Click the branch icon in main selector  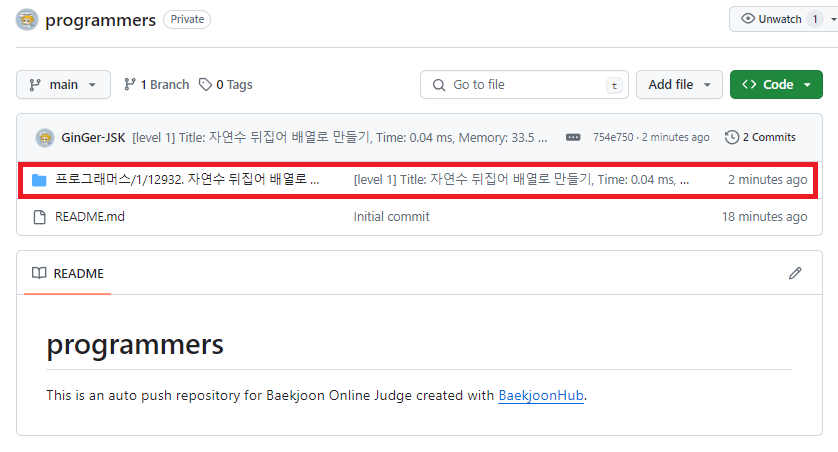point(35,85)
